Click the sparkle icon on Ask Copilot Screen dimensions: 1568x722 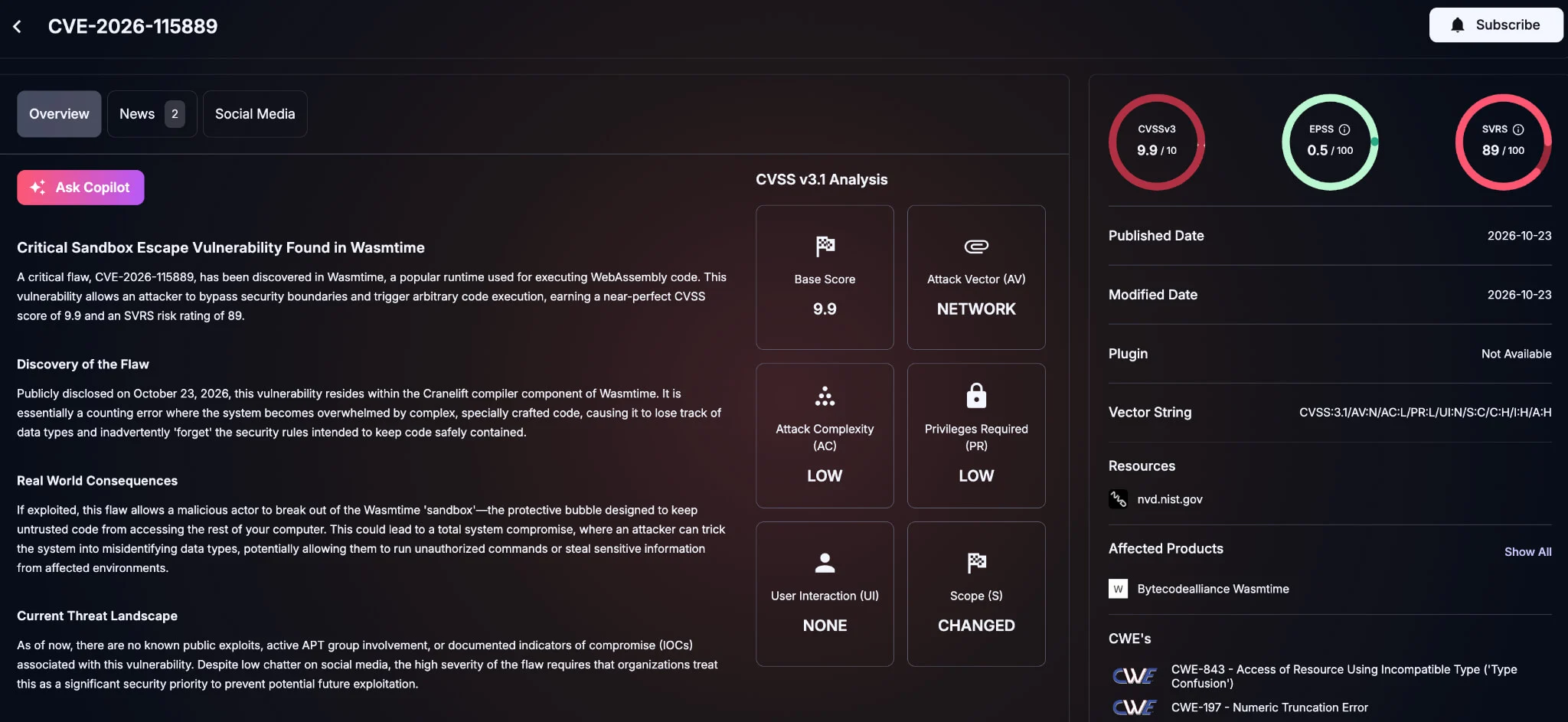click(x=38, y=188)
